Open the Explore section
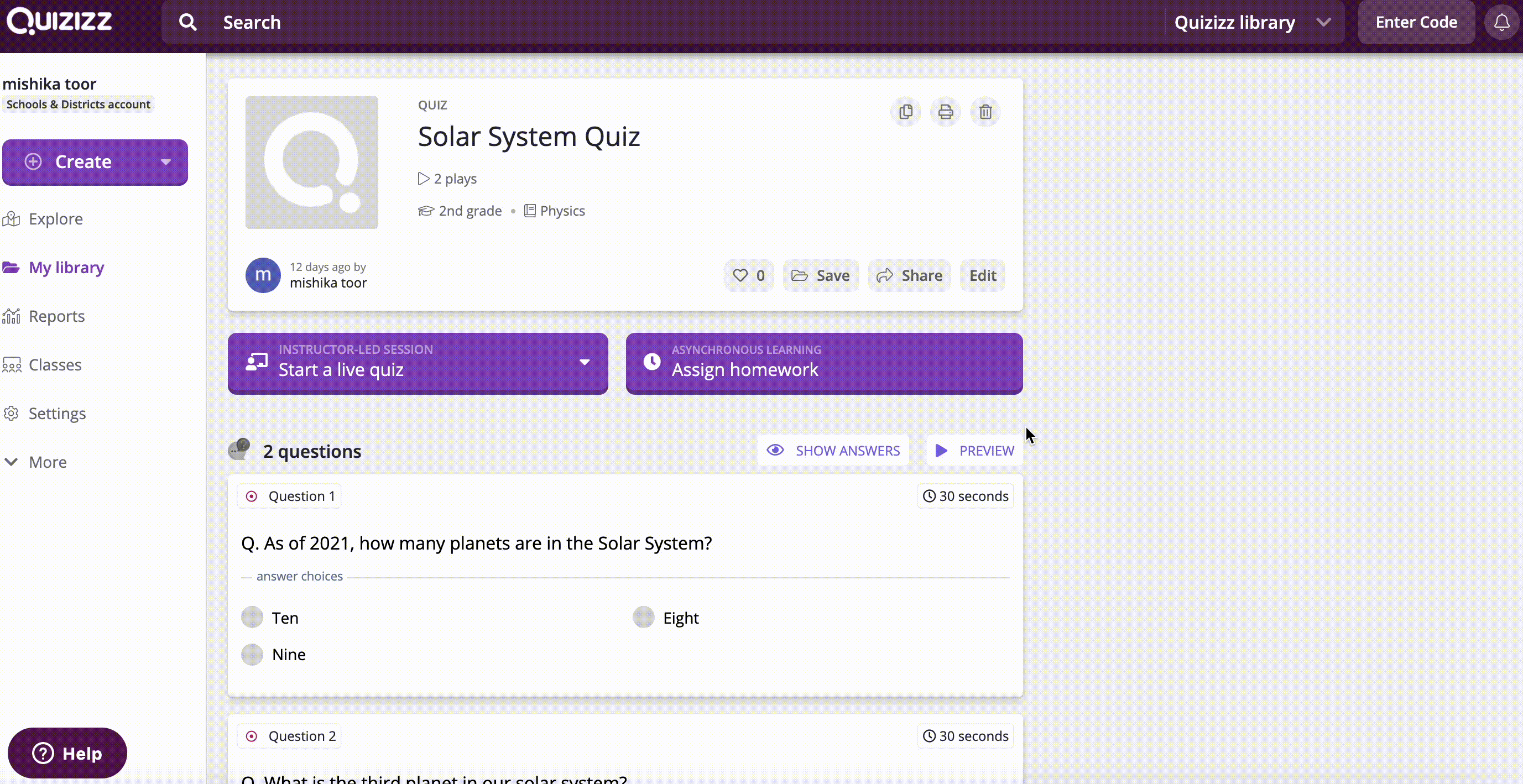This screenshot has width=1523, height=784. (x=55, y=218)
